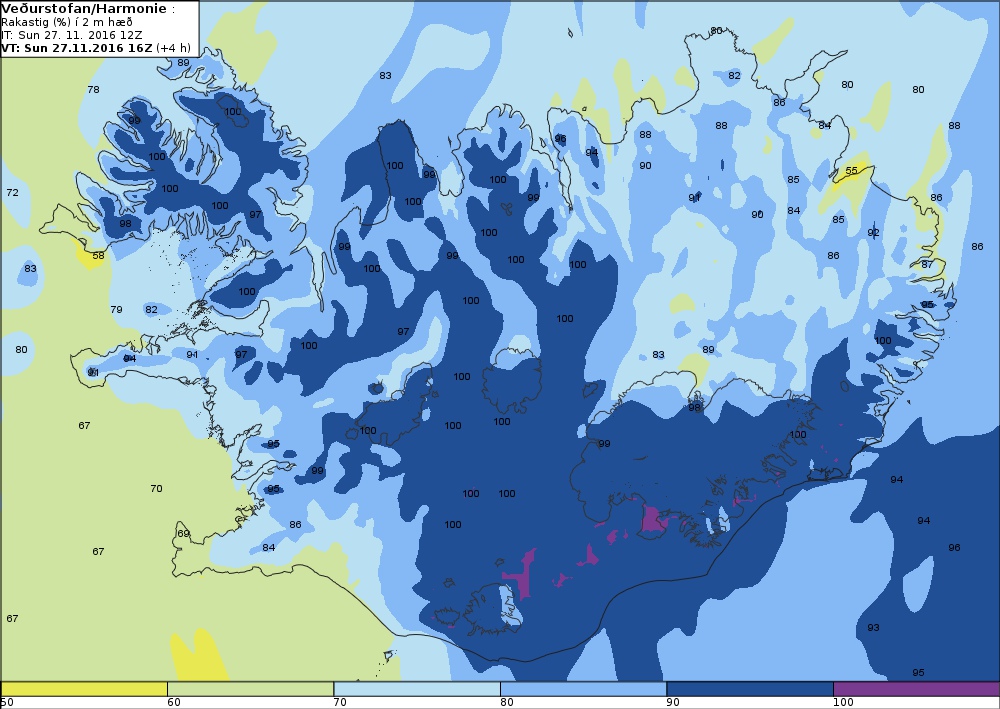Click the pale green 60–70 legend band
This screenshot has width=1000, height=709.
pos(251,689)
